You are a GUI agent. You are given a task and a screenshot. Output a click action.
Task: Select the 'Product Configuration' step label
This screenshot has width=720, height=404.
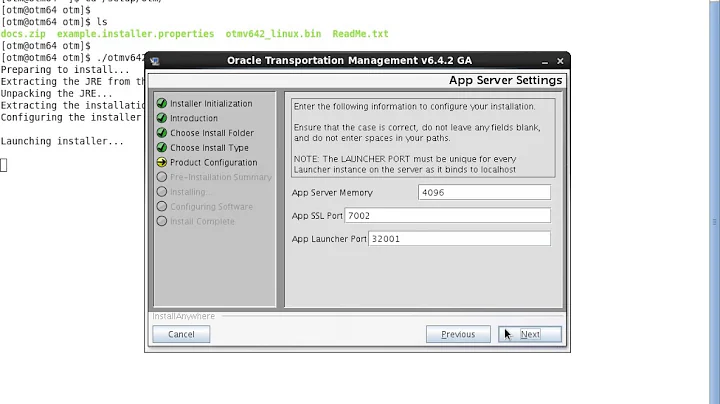pyautogui.click(x=214, y=163)
